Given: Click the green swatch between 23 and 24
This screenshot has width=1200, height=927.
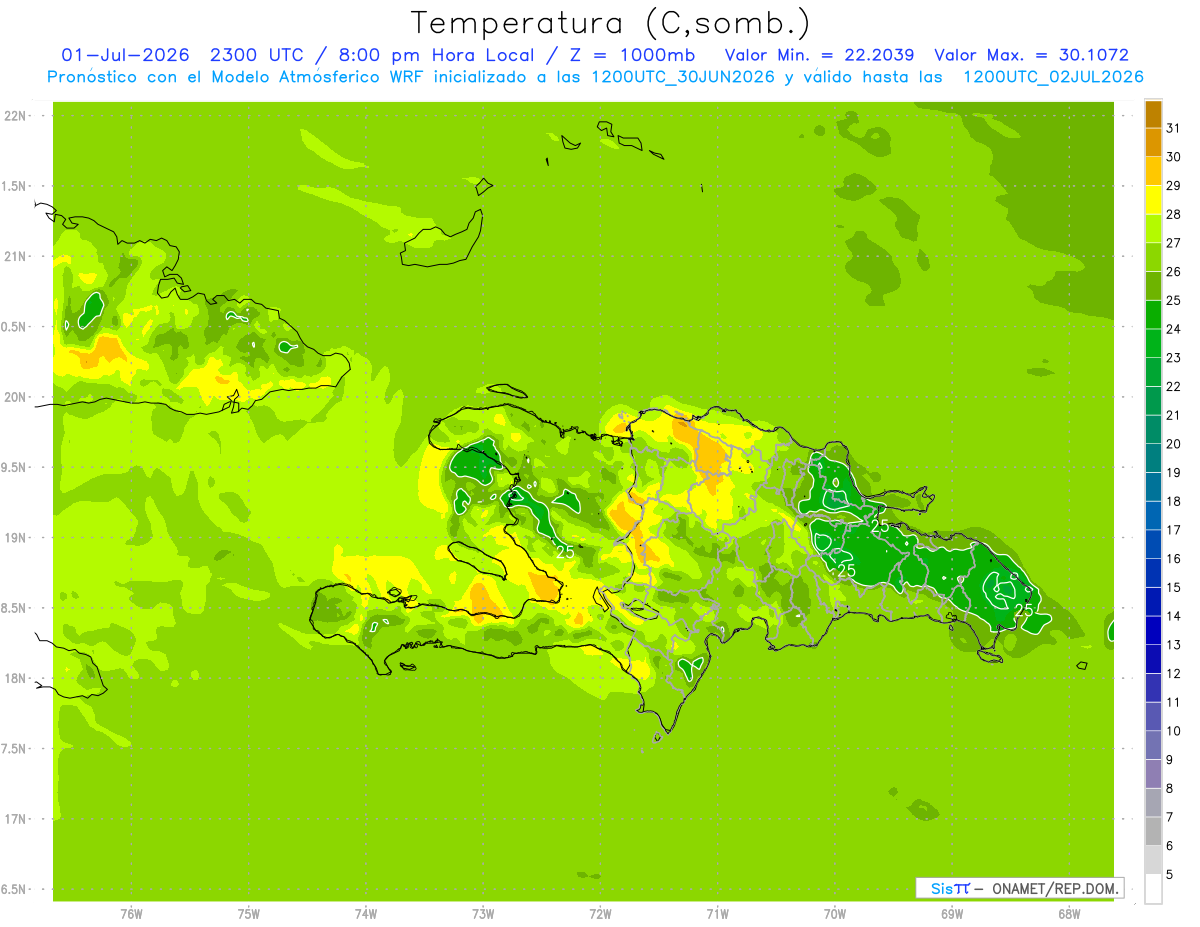Looking at the screenshot, I should pyautogui.click(x=1153, y=344).
